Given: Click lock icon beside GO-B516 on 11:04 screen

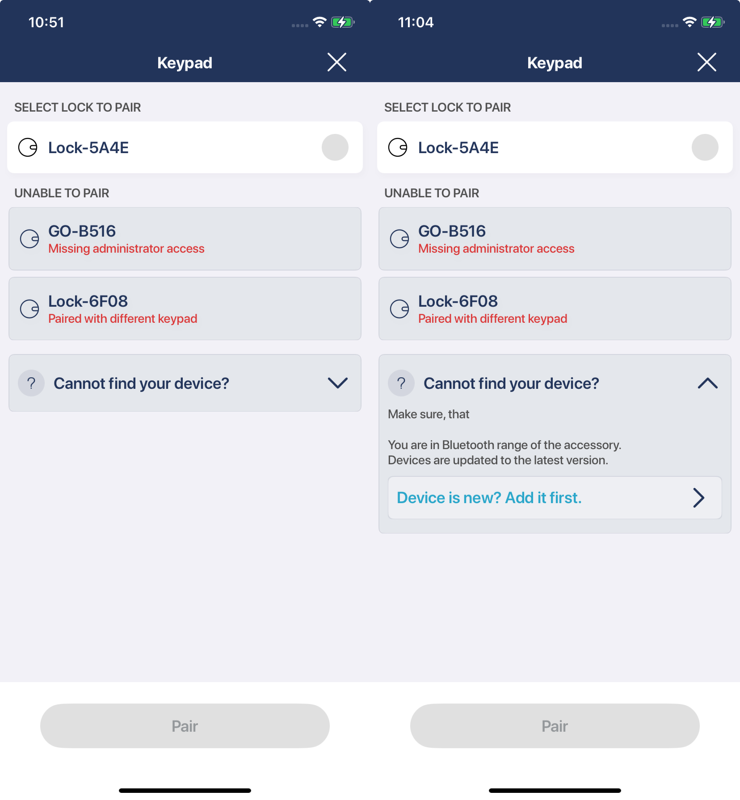Looking at the screenshot, I should tap(399, 239).
